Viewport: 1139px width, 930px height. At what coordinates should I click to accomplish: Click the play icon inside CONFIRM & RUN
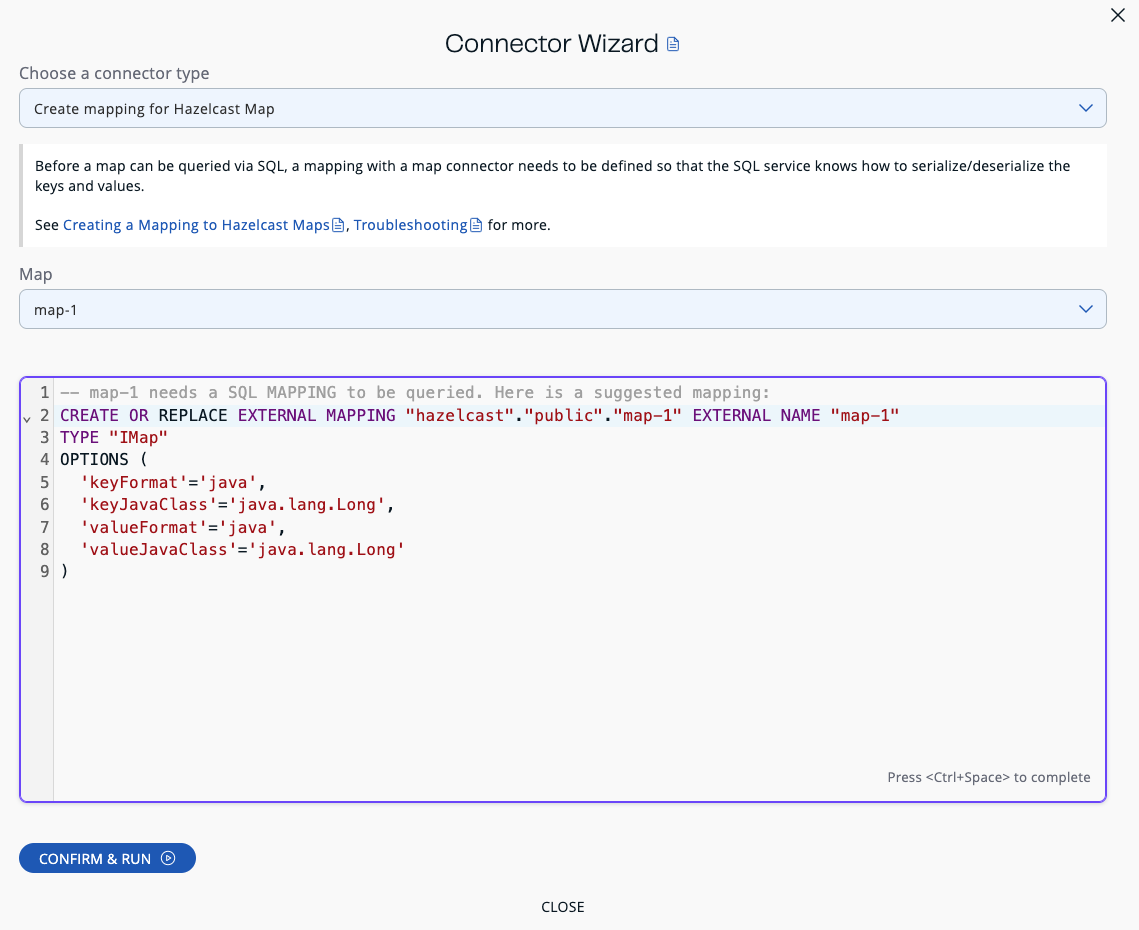pyautogui.click(x=168, y=858)
